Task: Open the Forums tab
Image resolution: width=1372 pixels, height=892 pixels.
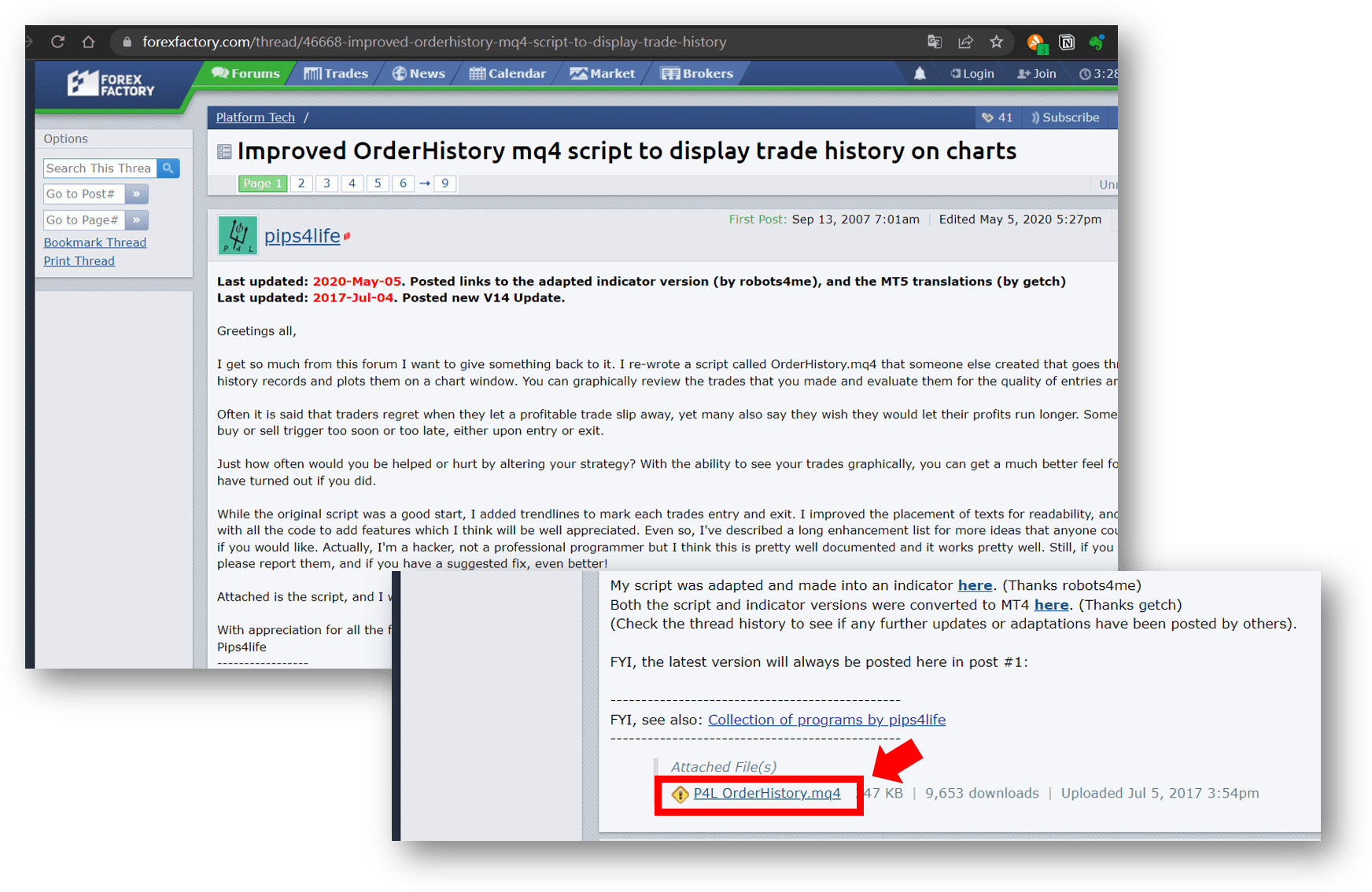Action: 246,73
